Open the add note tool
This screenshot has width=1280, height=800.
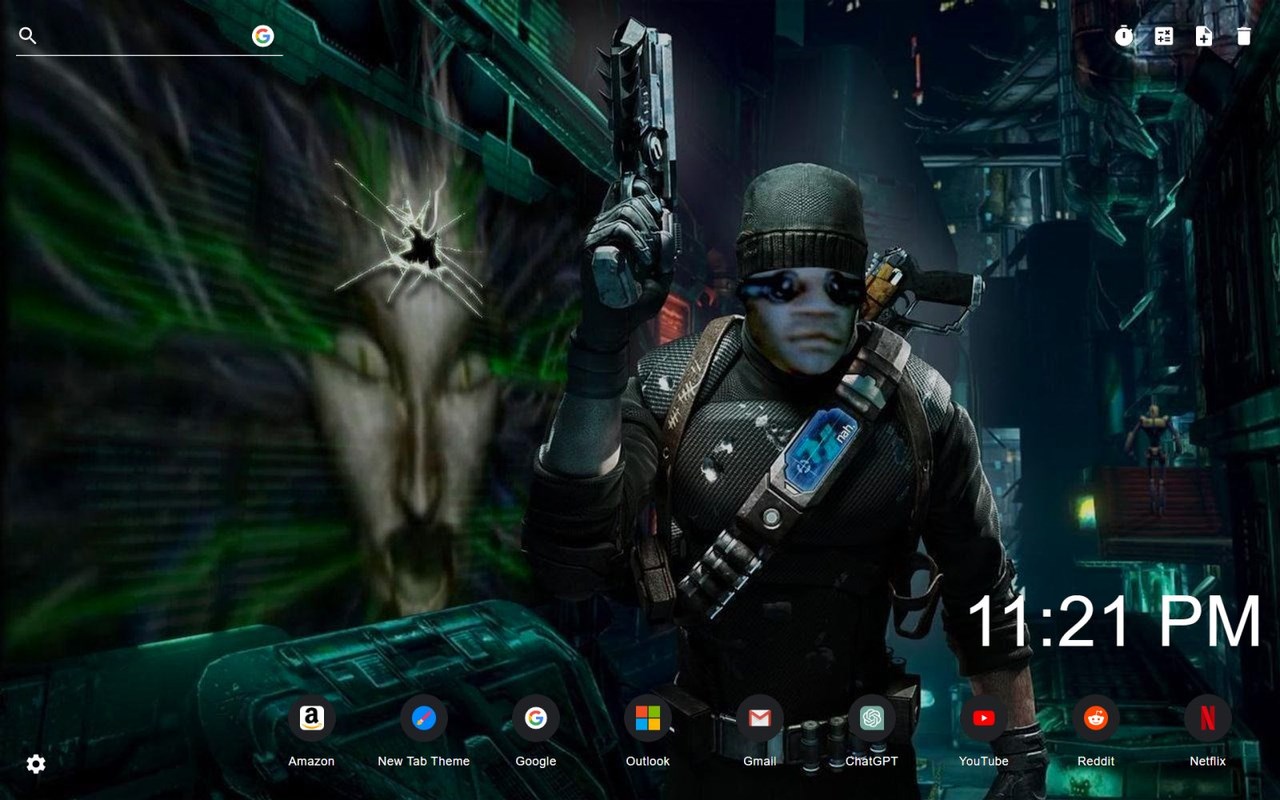[1204, 36]
